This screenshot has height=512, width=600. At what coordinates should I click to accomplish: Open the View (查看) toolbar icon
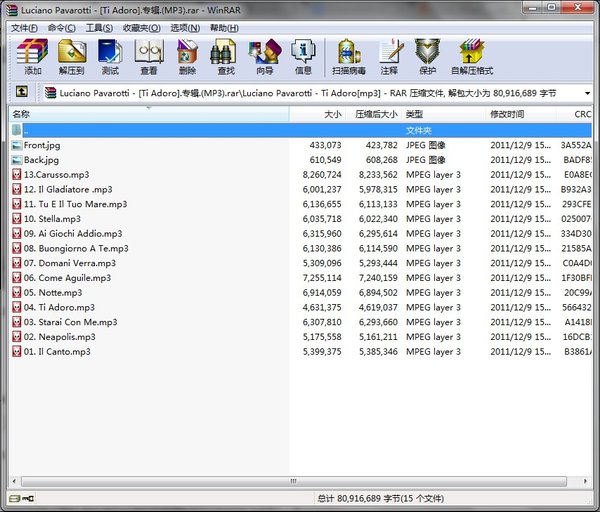[149, 51]
